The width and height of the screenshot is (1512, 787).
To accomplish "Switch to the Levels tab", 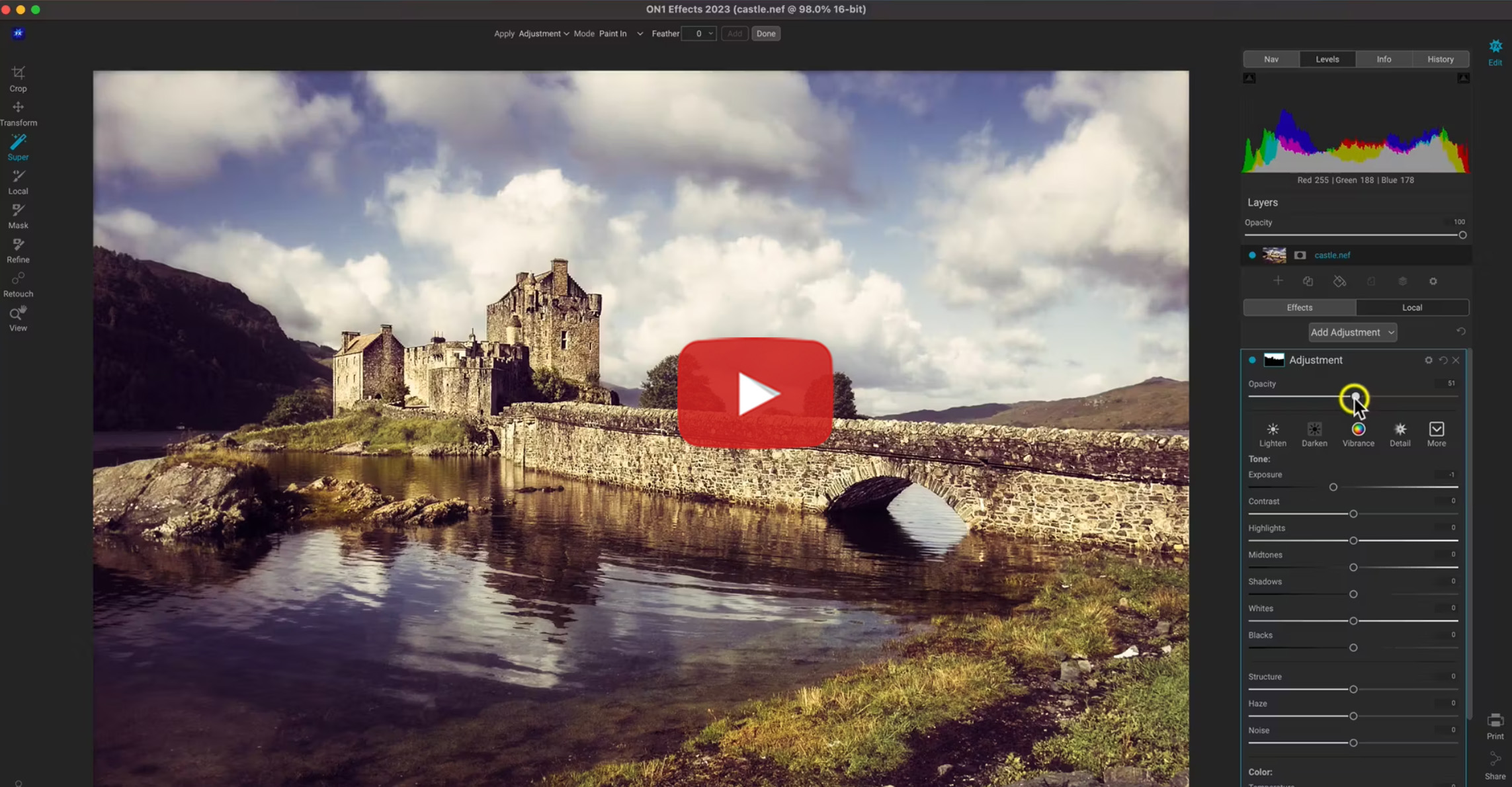I will [1327, 60].
